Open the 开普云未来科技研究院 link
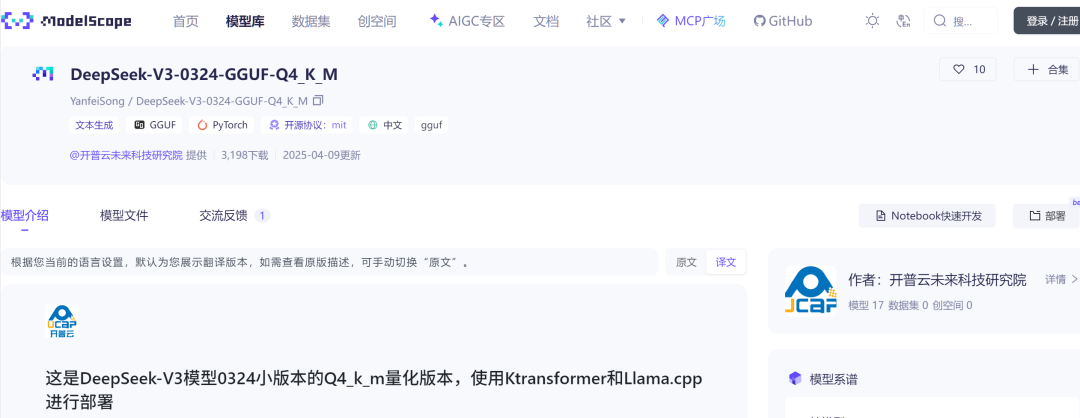The height and width of the screenshot is (418, 1080). [126, 155]
